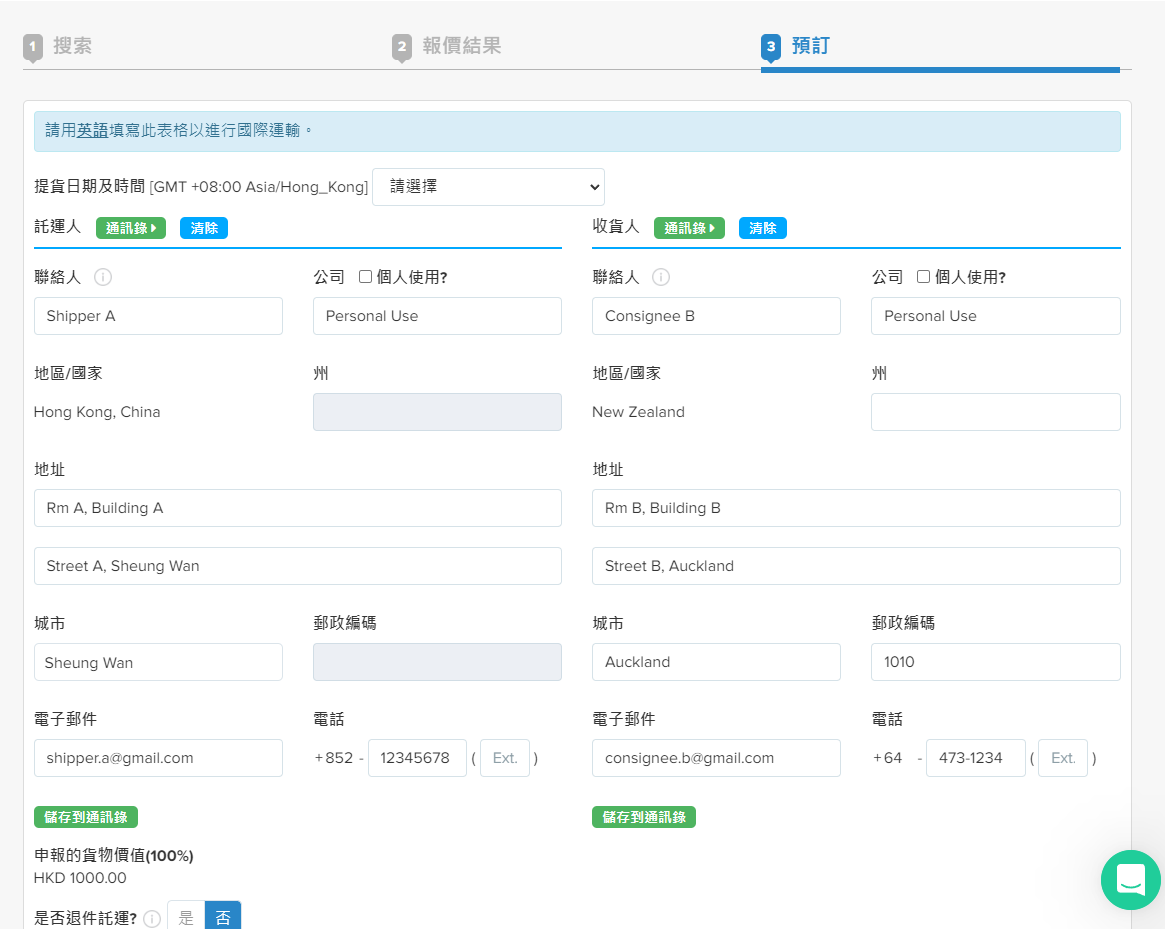The height and width of the screenshot is (929, 1165).
Task: Edit address Street B, Auckland
Action: tap(856, 566)
